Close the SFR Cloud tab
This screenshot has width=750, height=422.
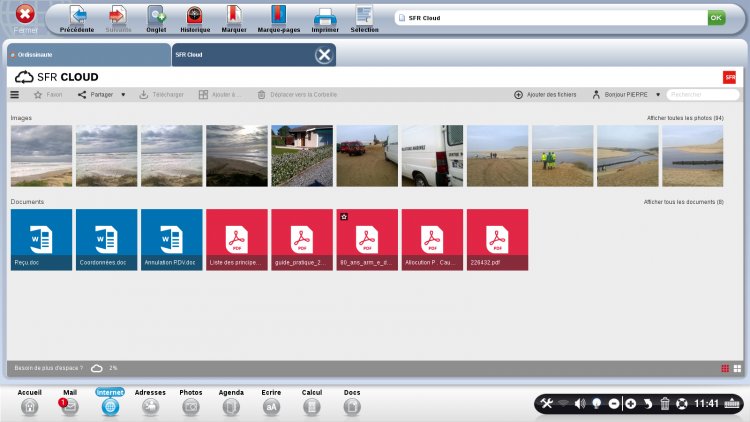pos(324,55)
